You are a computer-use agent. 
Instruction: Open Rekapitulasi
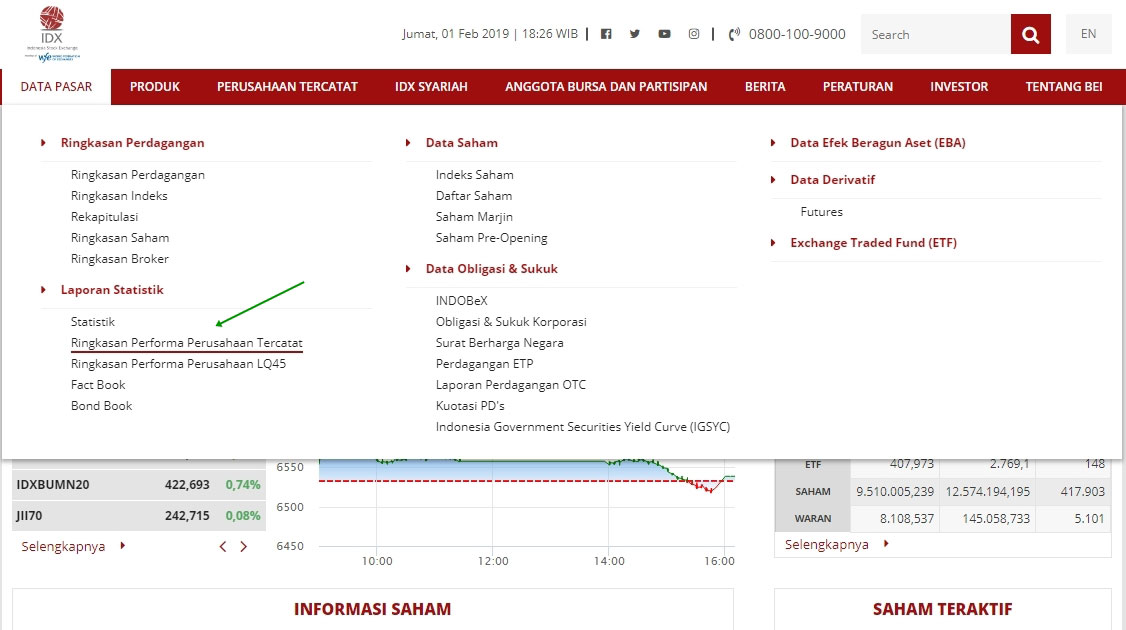pos(104,216)
